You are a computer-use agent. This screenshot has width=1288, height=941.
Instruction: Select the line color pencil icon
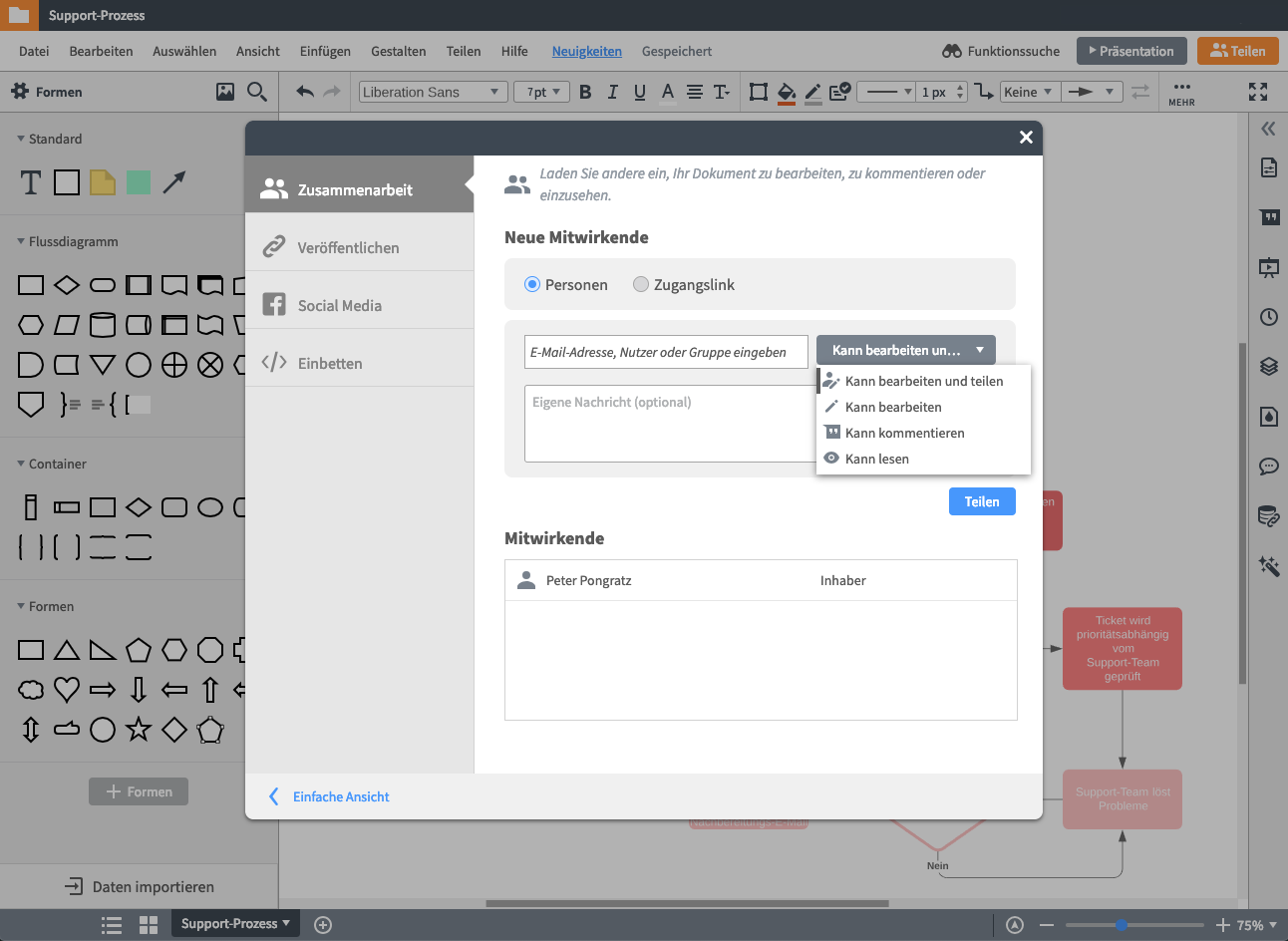(x=811, y=92)
